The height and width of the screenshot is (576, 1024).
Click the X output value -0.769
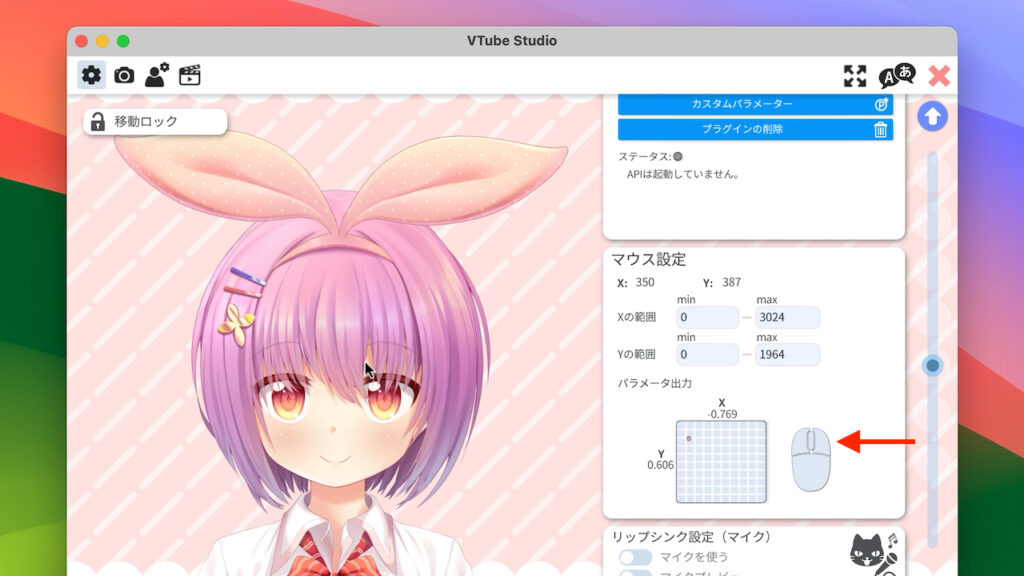(x=722, y=414)
